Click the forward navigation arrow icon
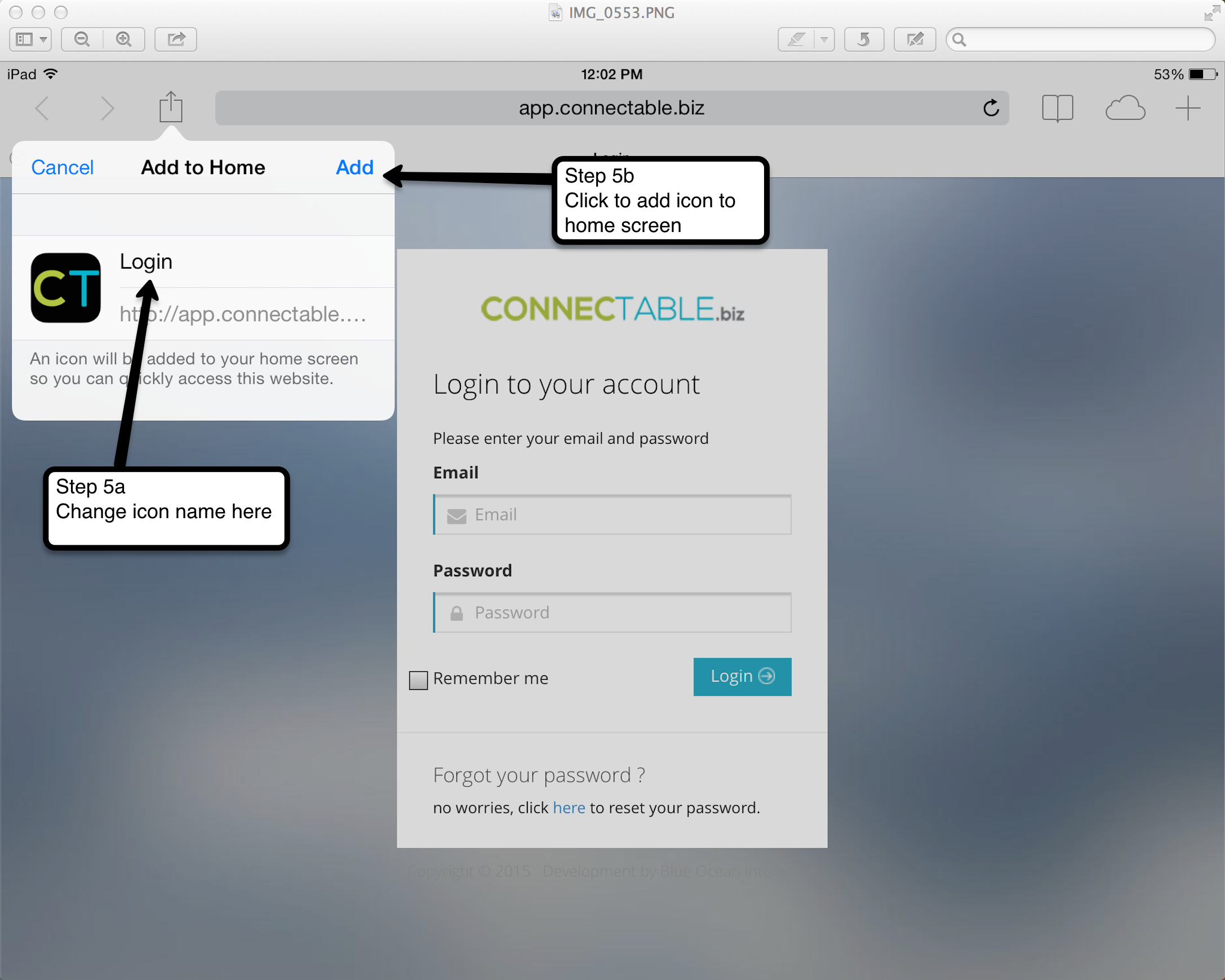1225x980 pixels. point(106,108)
